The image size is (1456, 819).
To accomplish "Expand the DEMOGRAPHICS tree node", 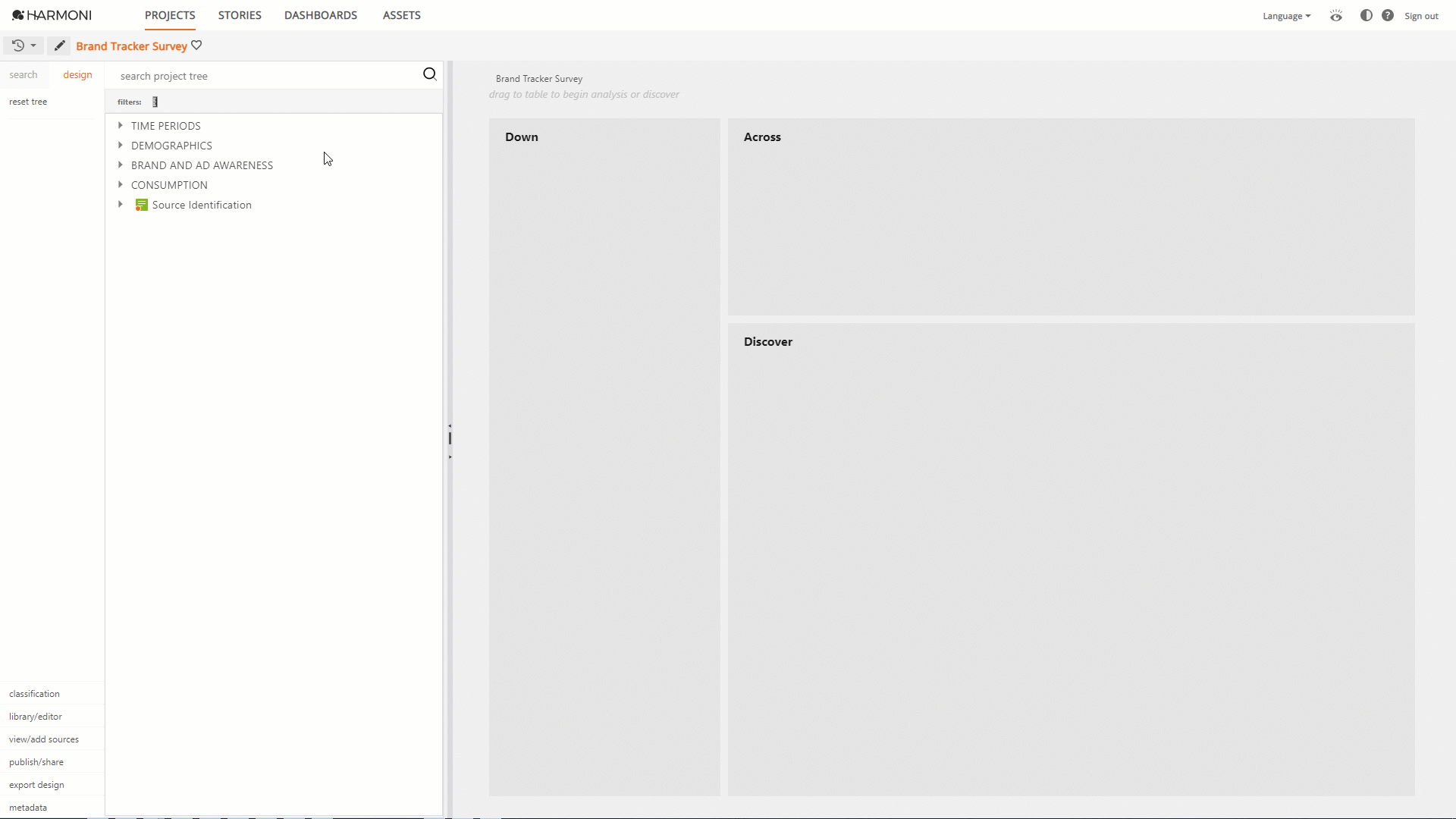I will pyautogui.click(x=120, y=145).
